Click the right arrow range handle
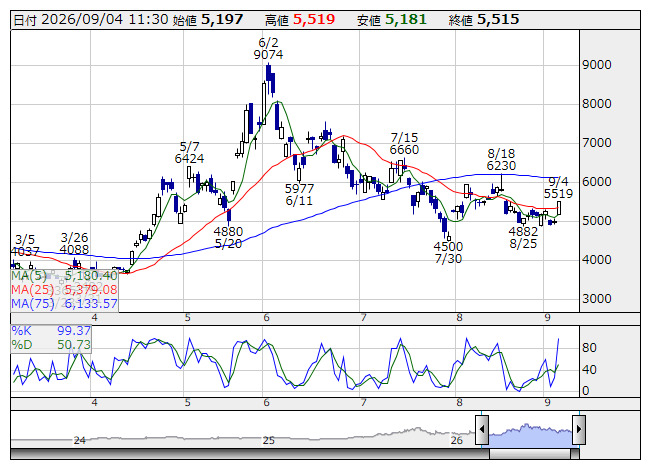The width and height of the screenshot is (653, 470). (x=579, y=429)
